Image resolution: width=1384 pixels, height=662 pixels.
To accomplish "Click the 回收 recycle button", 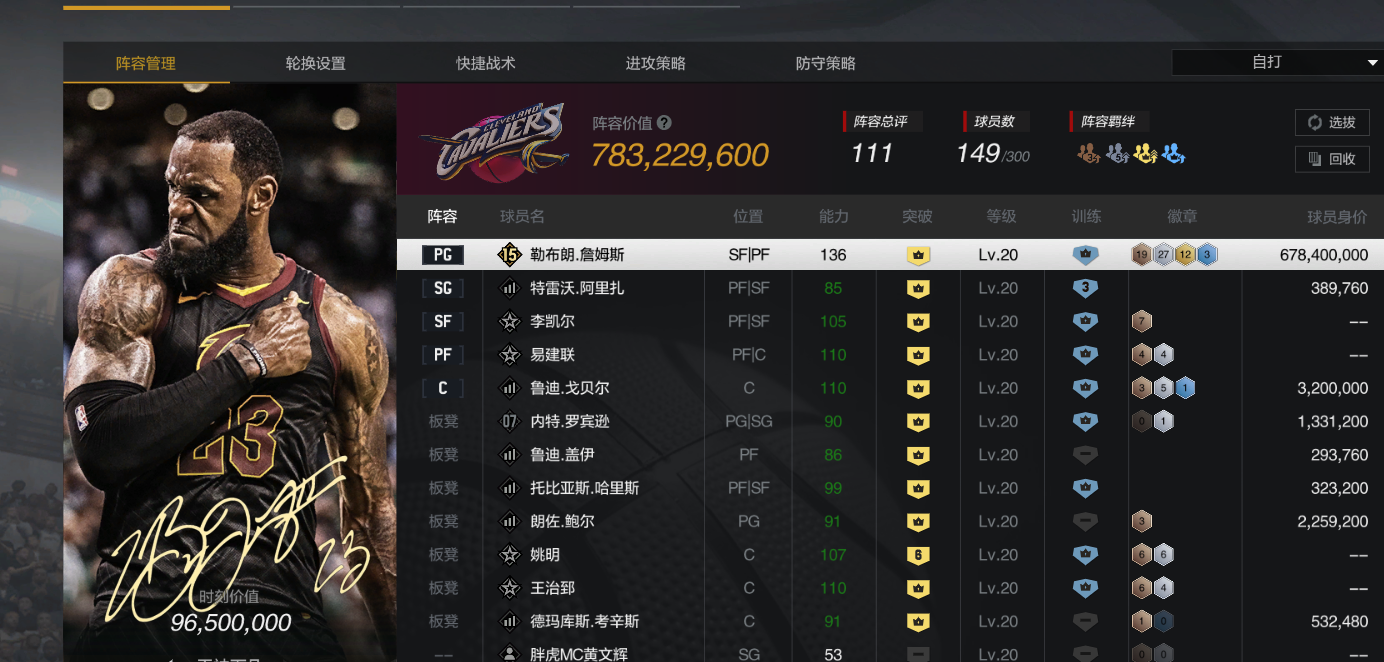I will tap(1332, 158).
